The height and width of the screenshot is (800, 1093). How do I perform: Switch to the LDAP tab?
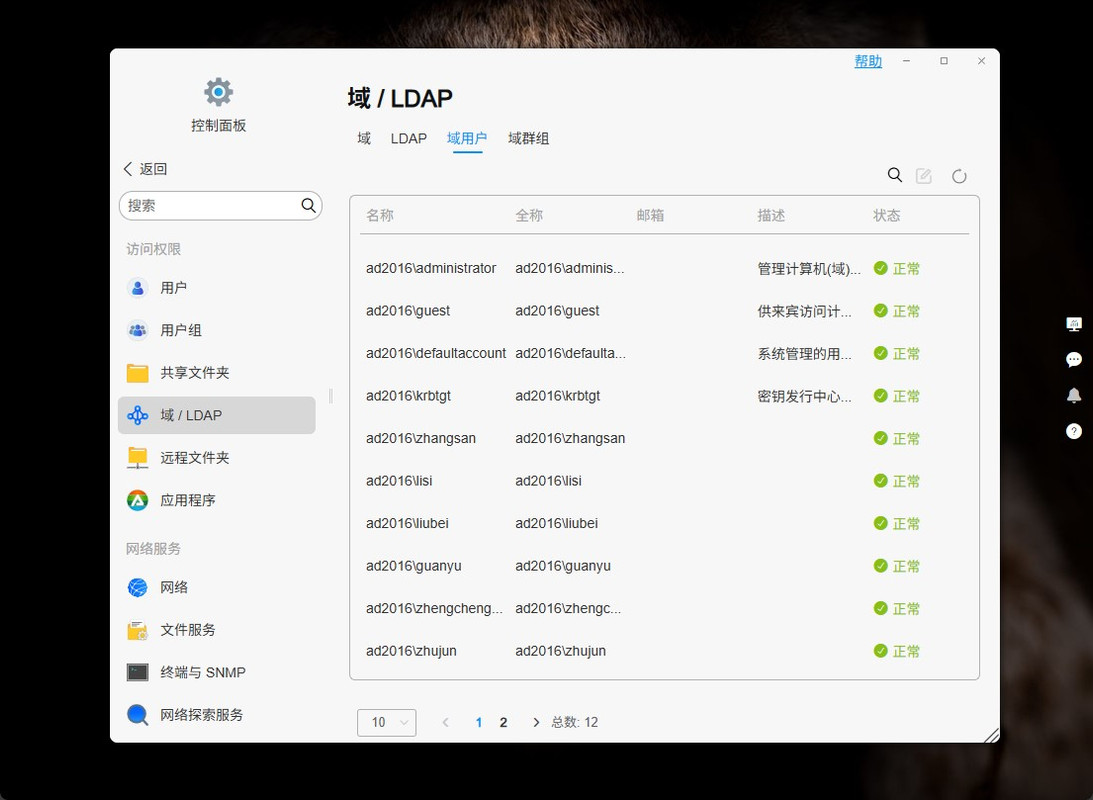tap(408, 138)
